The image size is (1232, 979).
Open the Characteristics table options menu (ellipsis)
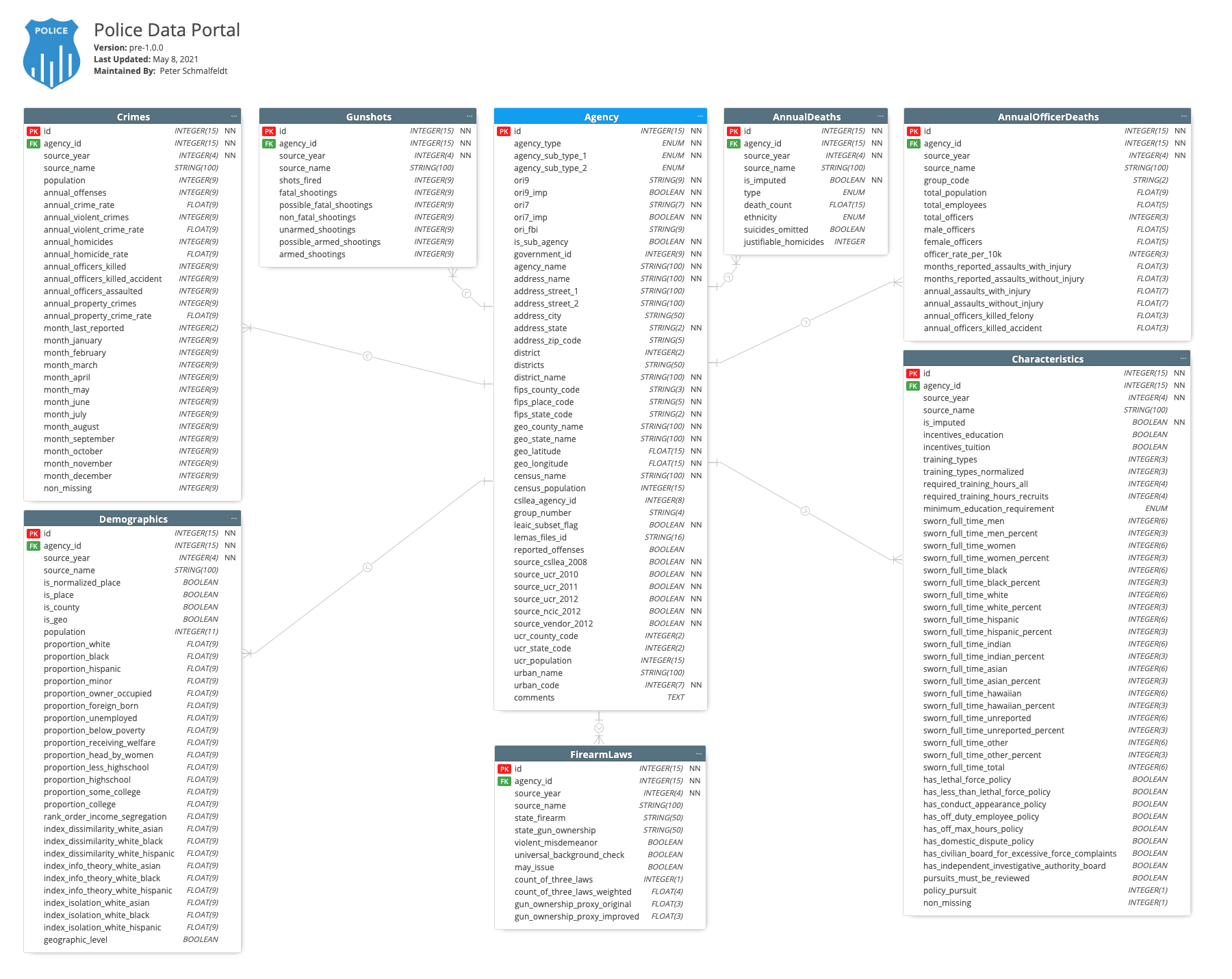tap(1183, 358)
